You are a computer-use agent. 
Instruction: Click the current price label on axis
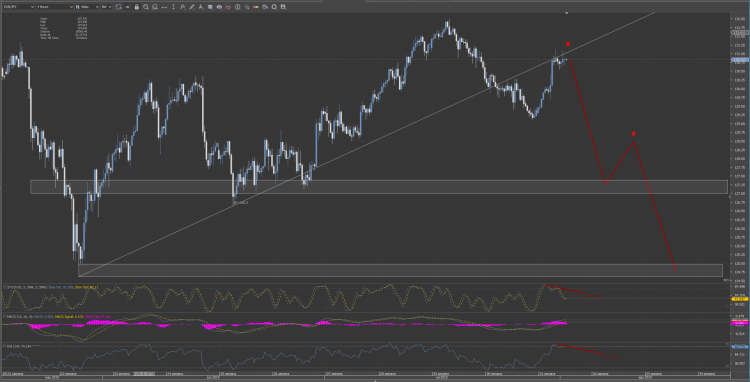click(x=740, y=60)
